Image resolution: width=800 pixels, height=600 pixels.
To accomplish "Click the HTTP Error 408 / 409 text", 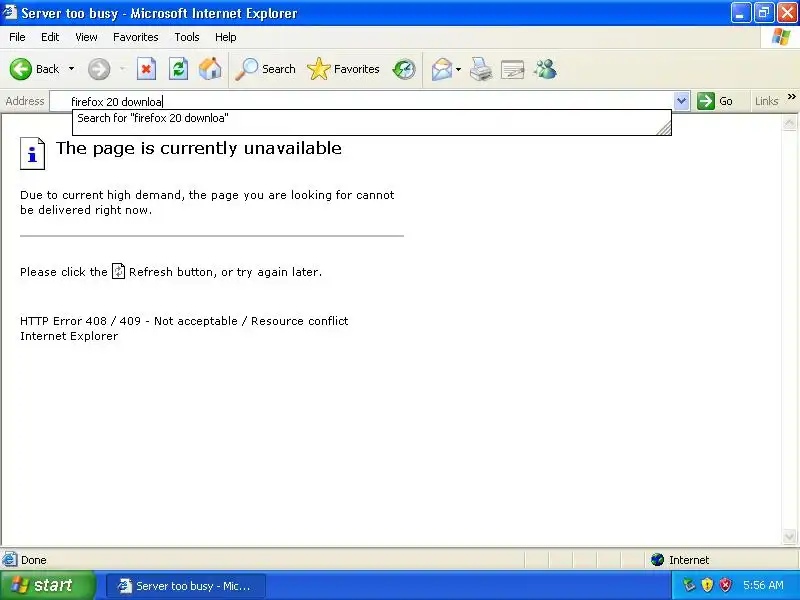I will 184,321.
